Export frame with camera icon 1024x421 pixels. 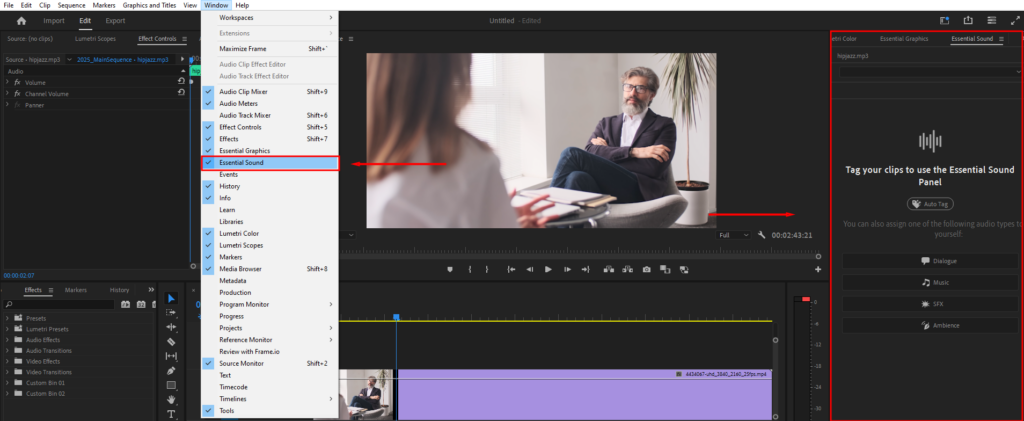[647, 269]
